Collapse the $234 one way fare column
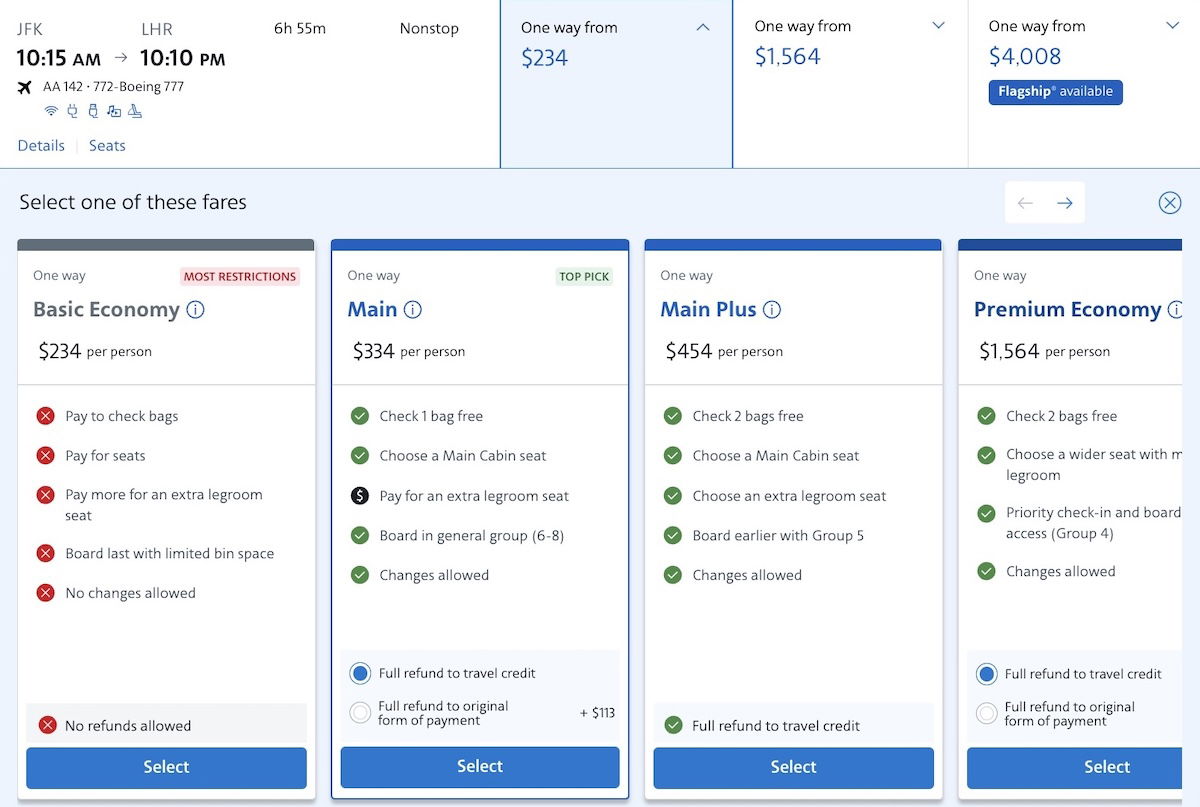The height and width of the screenshot is (807, 1200). (x=703, y=28)
